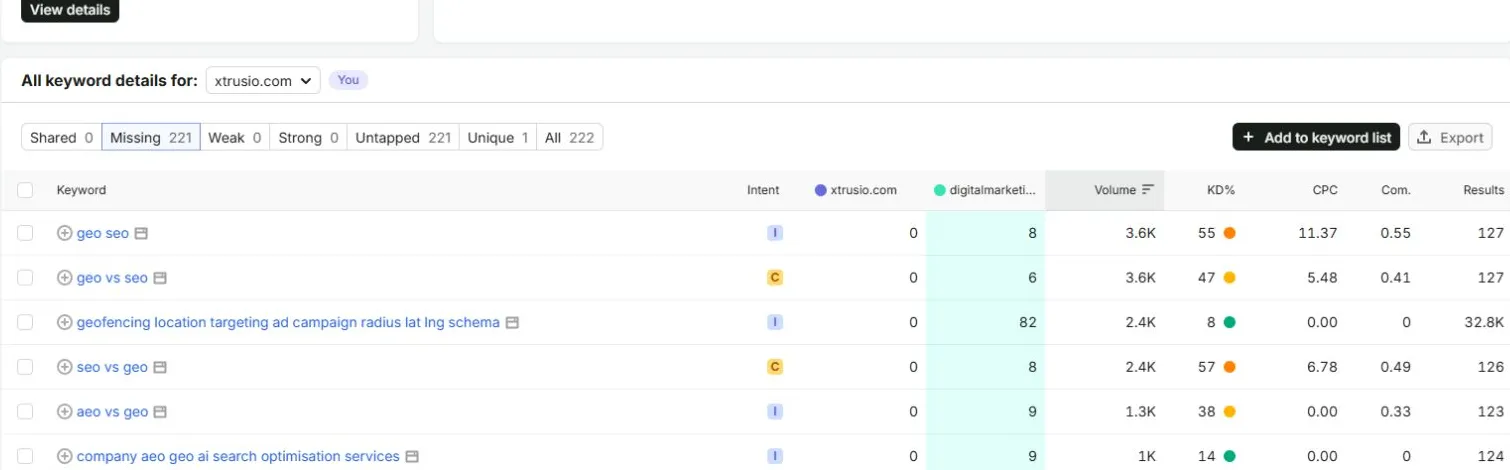1510x470 pixels.
Task: Sort by the Com. column header
Action: (1396, 190)
